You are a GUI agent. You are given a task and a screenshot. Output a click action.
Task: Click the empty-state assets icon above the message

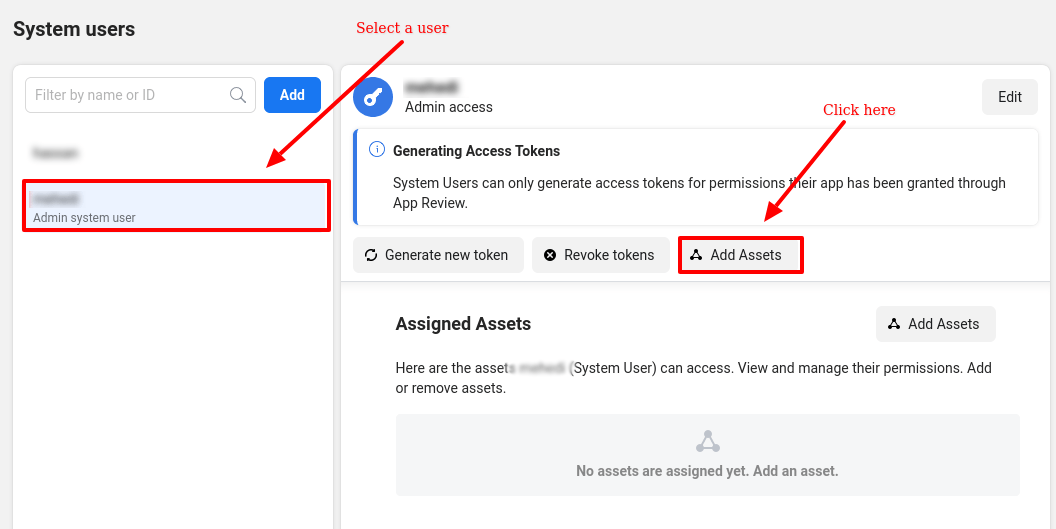pyautogui.click(x=708, y=441)
